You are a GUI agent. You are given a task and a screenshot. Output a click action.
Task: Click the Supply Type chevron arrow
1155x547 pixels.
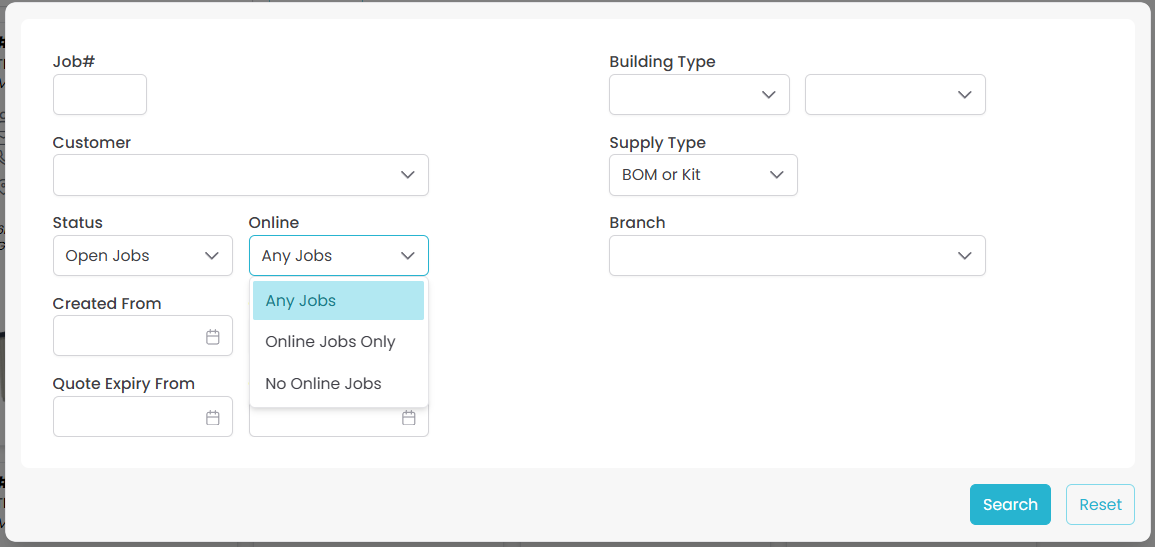coord(777,175)
